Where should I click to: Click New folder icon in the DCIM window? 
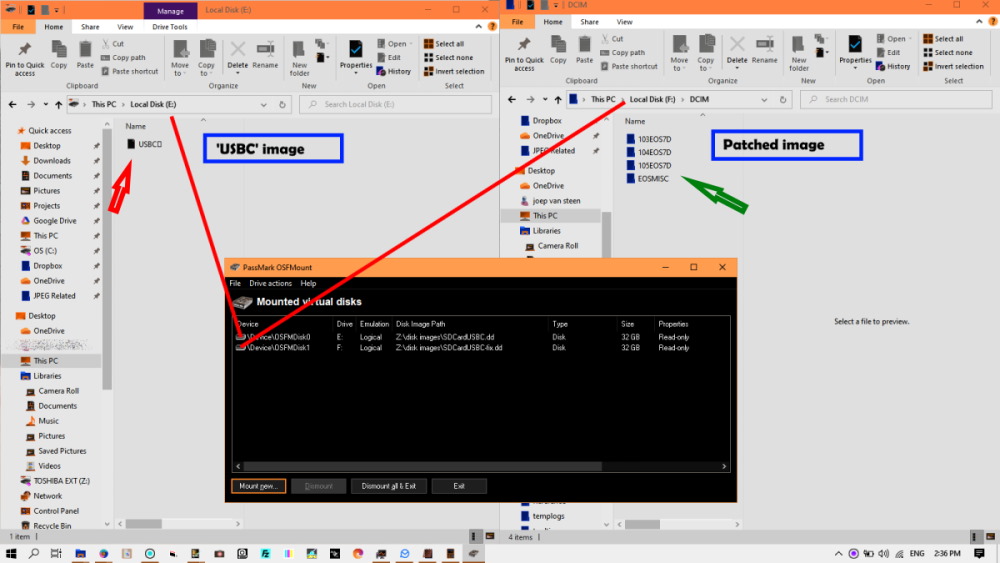tap(798, 45)
